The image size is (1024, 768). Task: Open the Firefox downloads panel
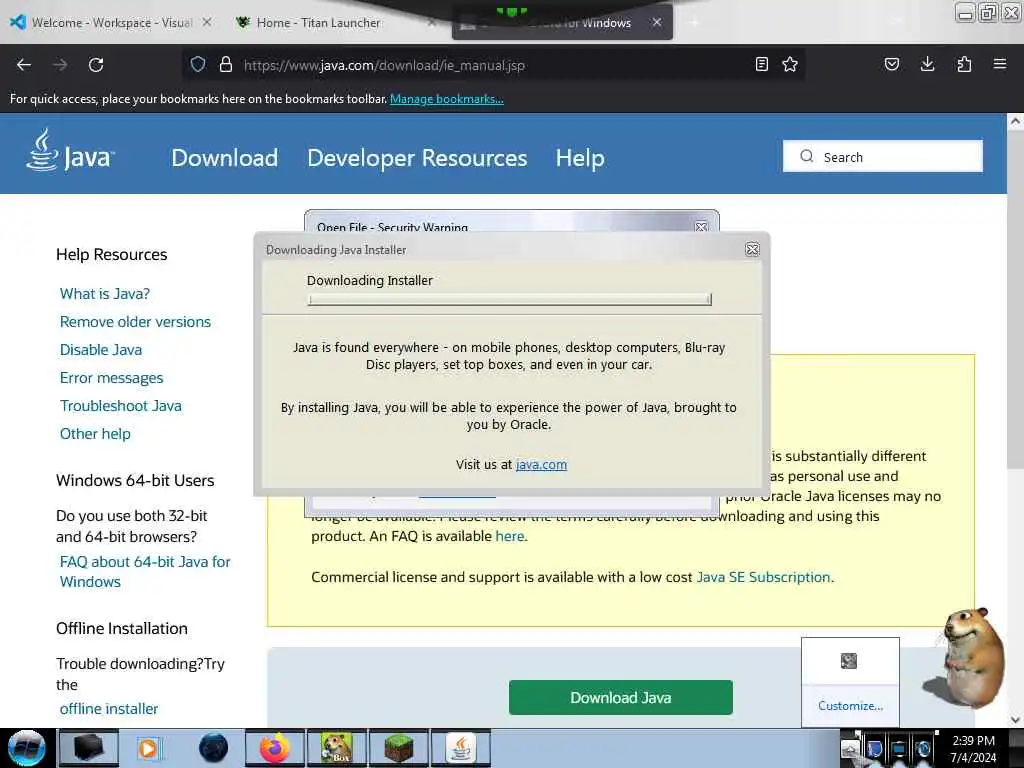[927, 64]
